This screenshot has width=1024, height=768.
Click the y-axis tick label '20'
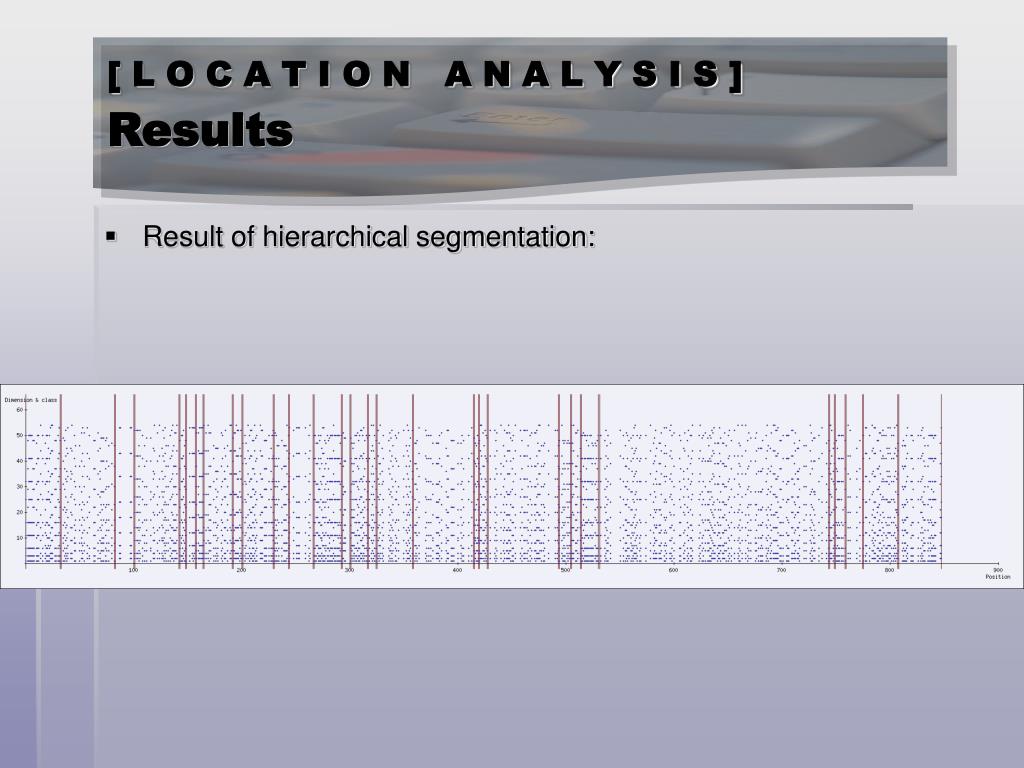click(x=20, y=512)
